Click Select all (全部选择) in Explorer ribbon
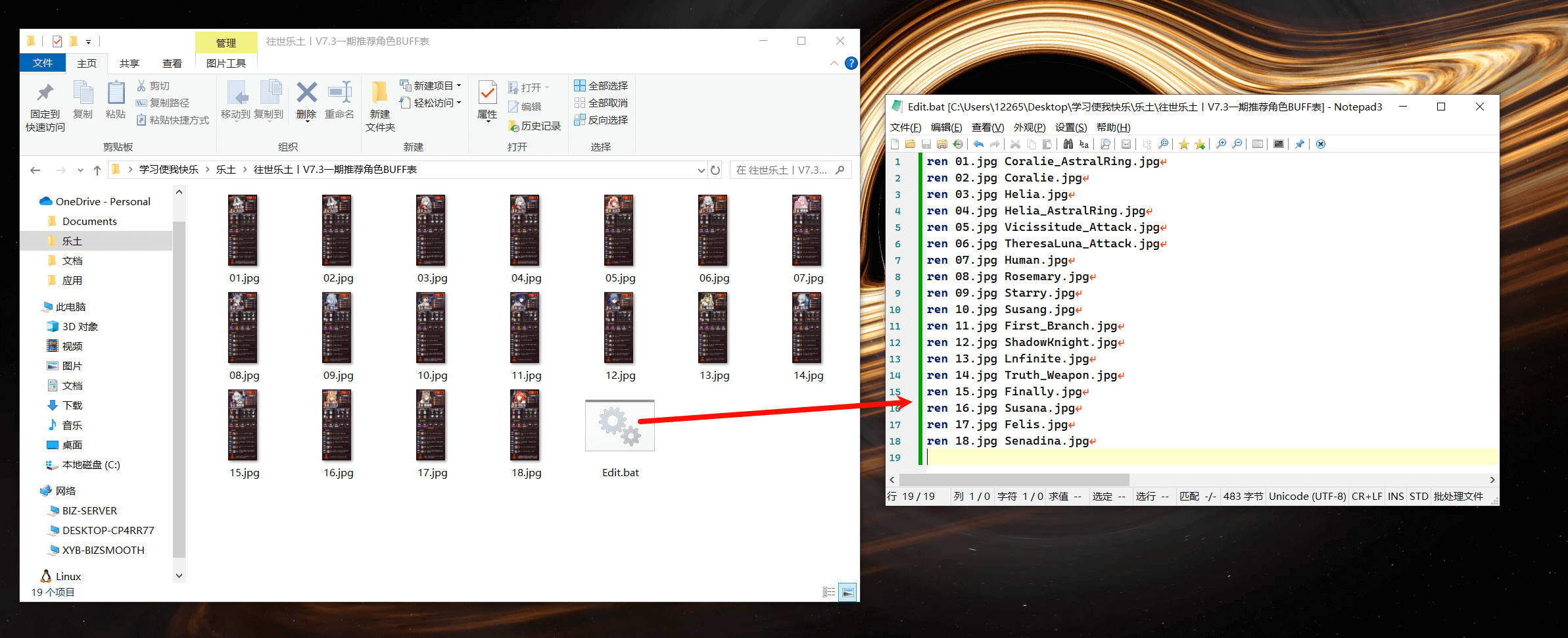The image size is (1568, 638). pos(601,86)
